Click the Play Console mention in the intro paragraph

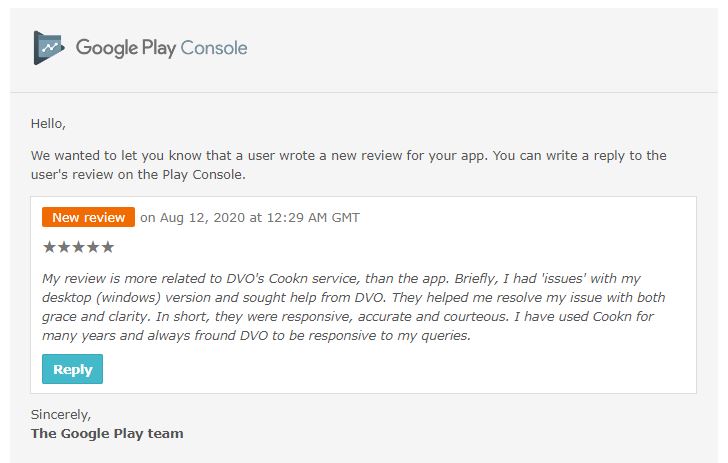[203, 175]
